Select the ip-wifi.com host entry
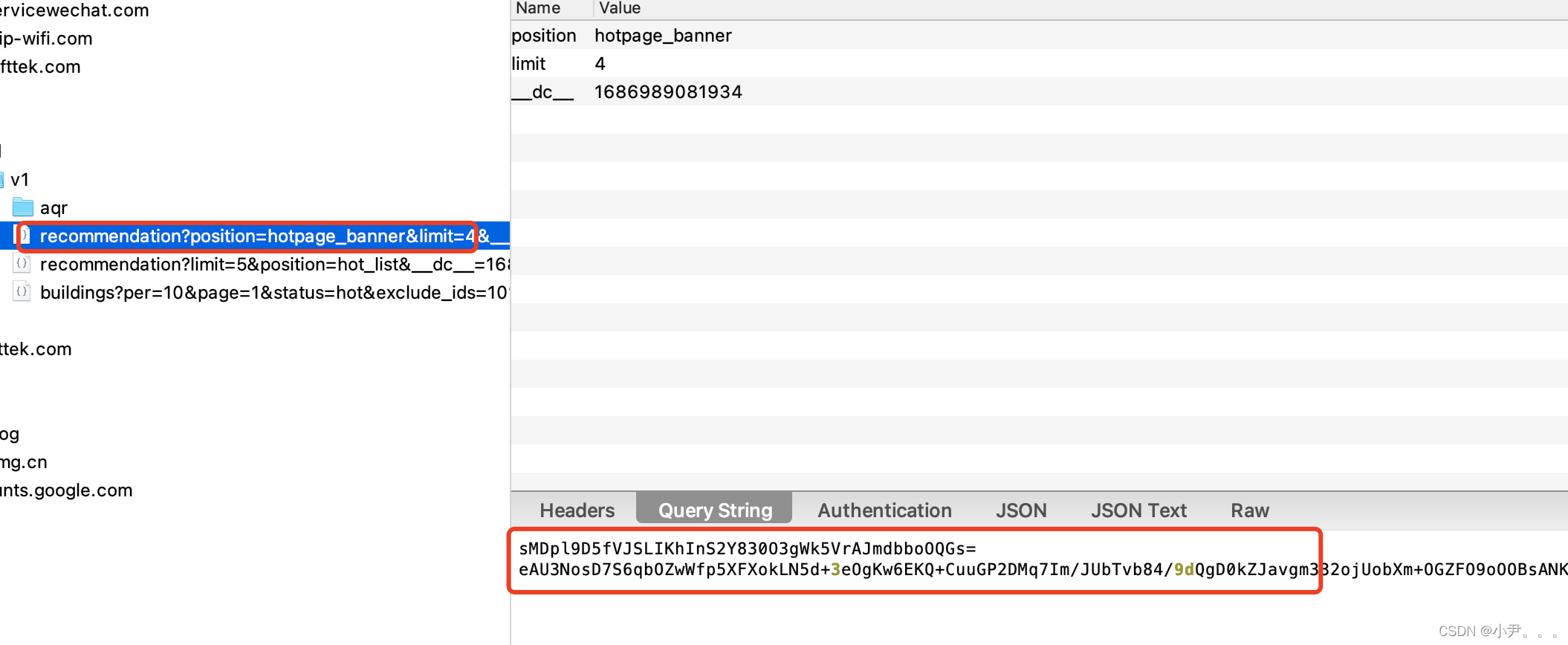The image size is (1568, 645). tap(46, 39)
